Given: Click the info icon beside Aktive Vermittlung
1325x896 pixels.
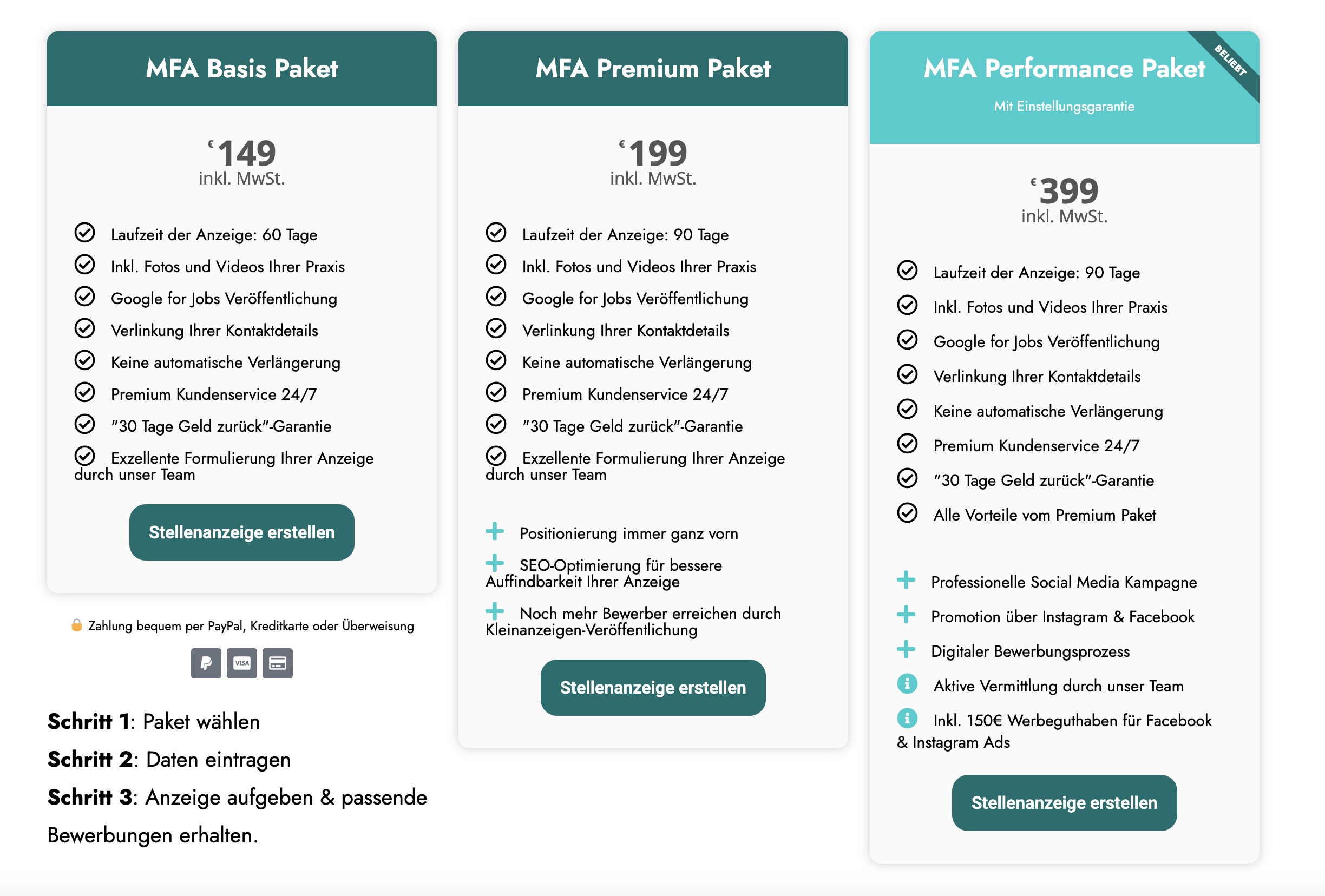Looking at the screenshot, I should point(907,683).
